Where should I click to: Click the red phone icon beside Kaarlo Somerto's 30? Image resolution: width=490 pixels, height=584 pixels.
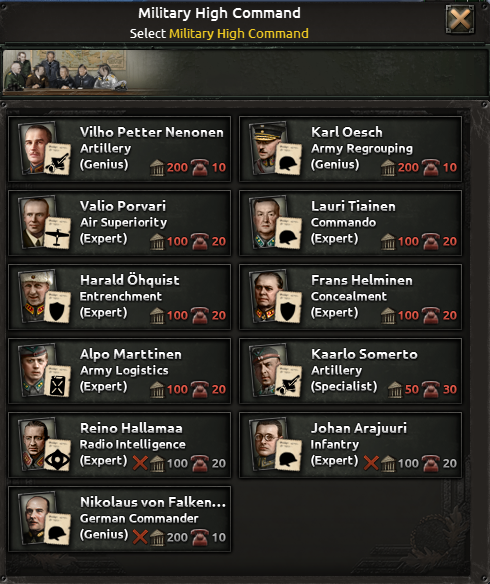[430, 389]
